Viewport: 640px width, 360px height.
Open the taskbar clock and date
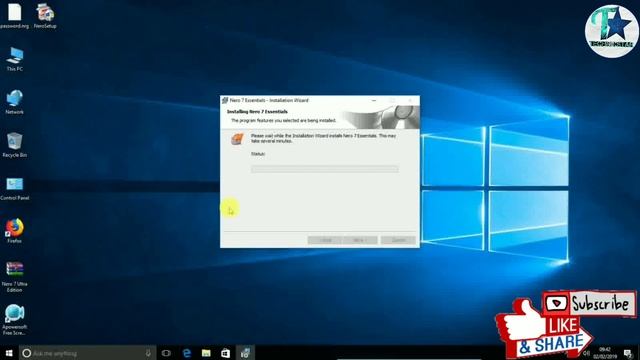[605, 353]
